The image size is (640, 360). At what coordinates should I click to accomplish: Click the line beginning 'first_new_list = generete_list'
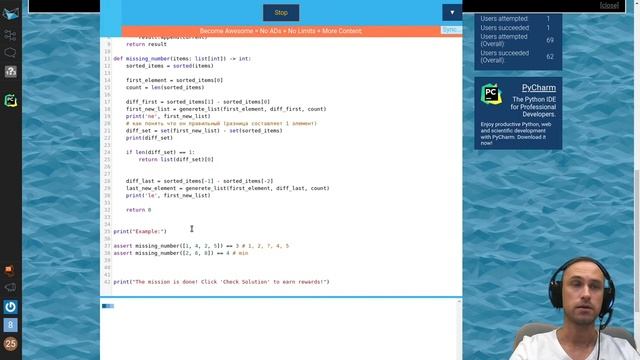[x=226, y=109]
